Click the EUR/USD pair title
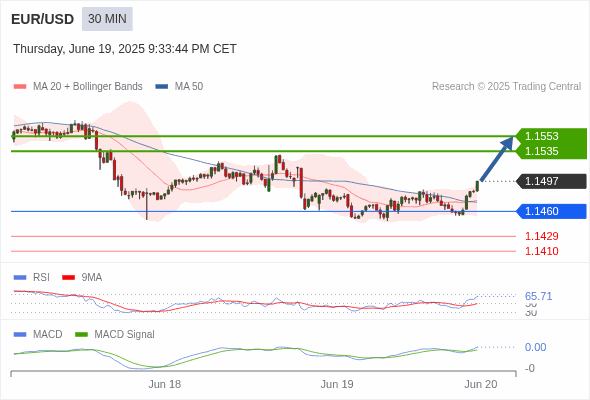Screen dimensions: 590x400 pos(43,19)
